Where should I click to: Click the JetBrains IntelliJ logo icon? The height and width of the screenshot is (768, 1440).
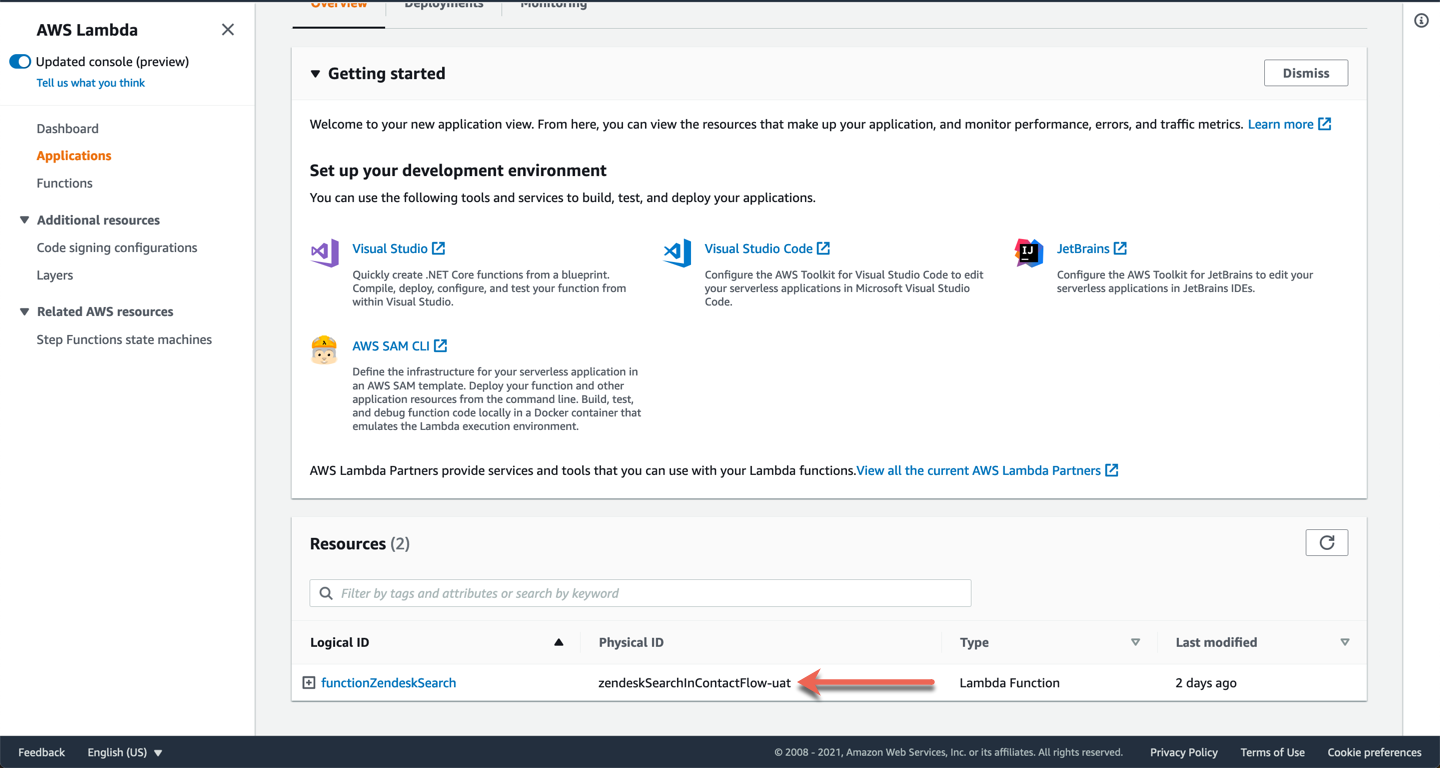pos(1029,253)
